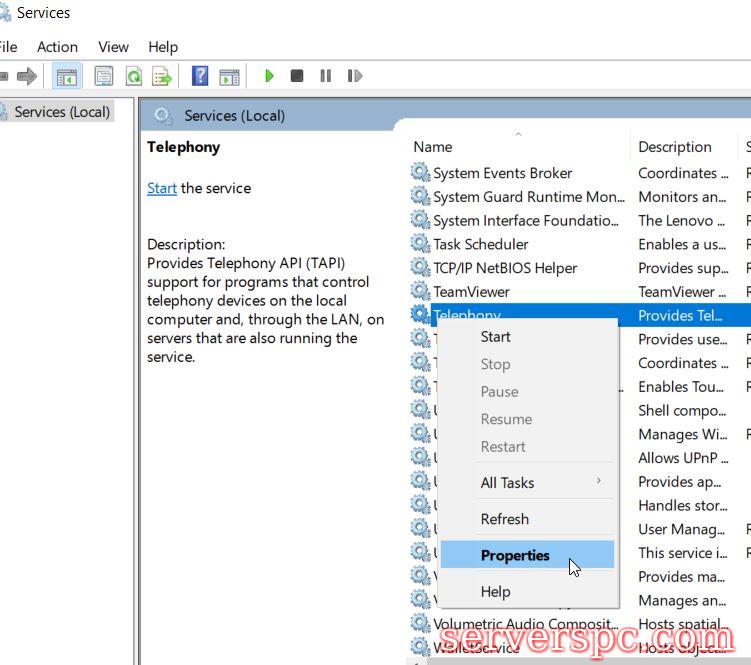
Task: Toggle the show/hide console tree icon
Action: pos(67,76)
